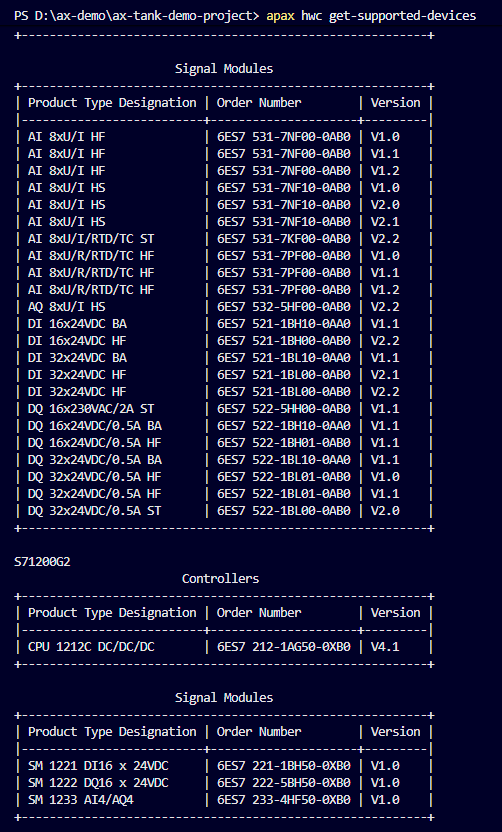Screen dimensions: 502x832
Task: Click order number '6ES7 522-1BL00-0AB0'
Action: click(x=283, y=510)
